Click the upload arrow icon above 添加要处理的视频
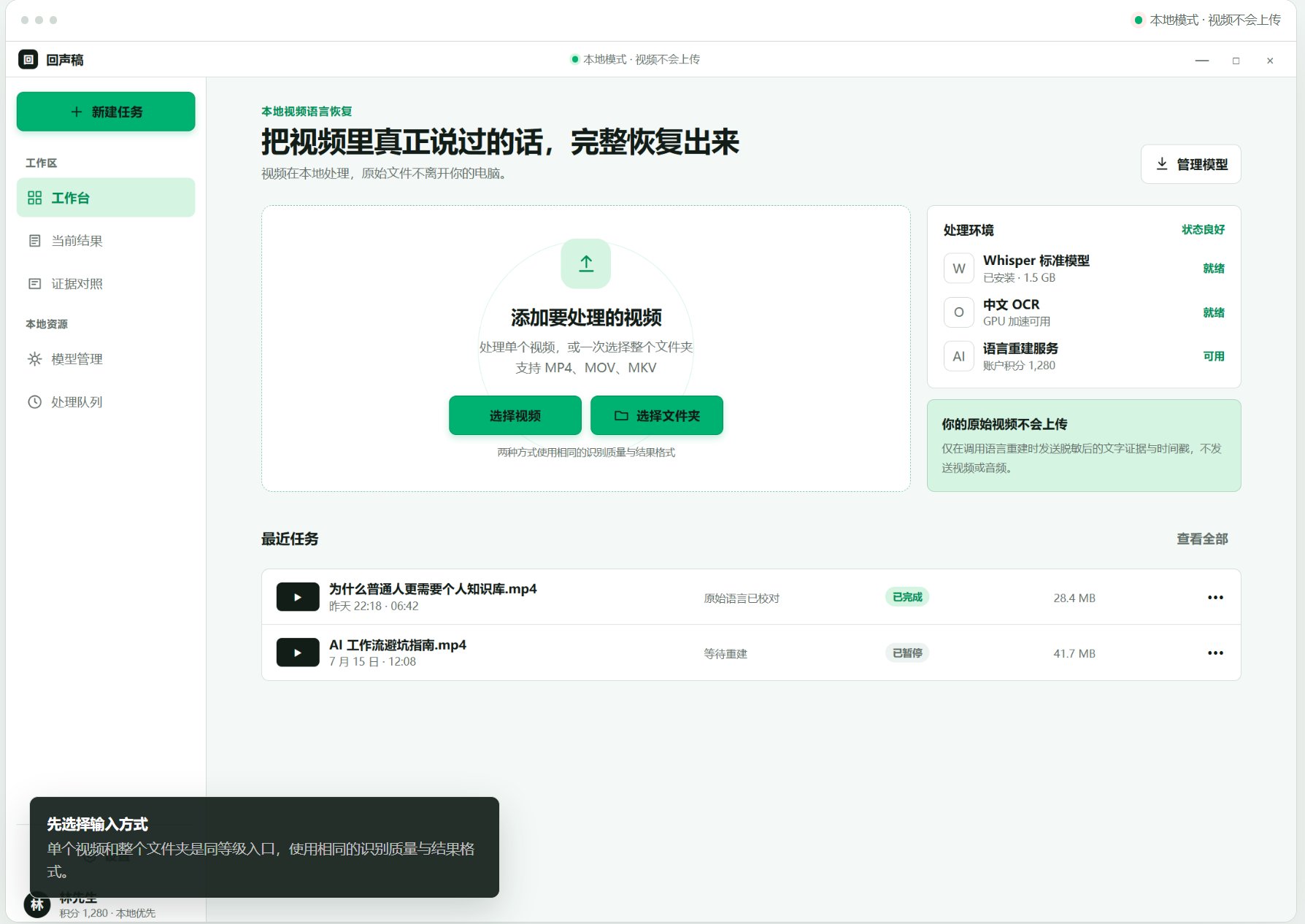 [586, 263]
